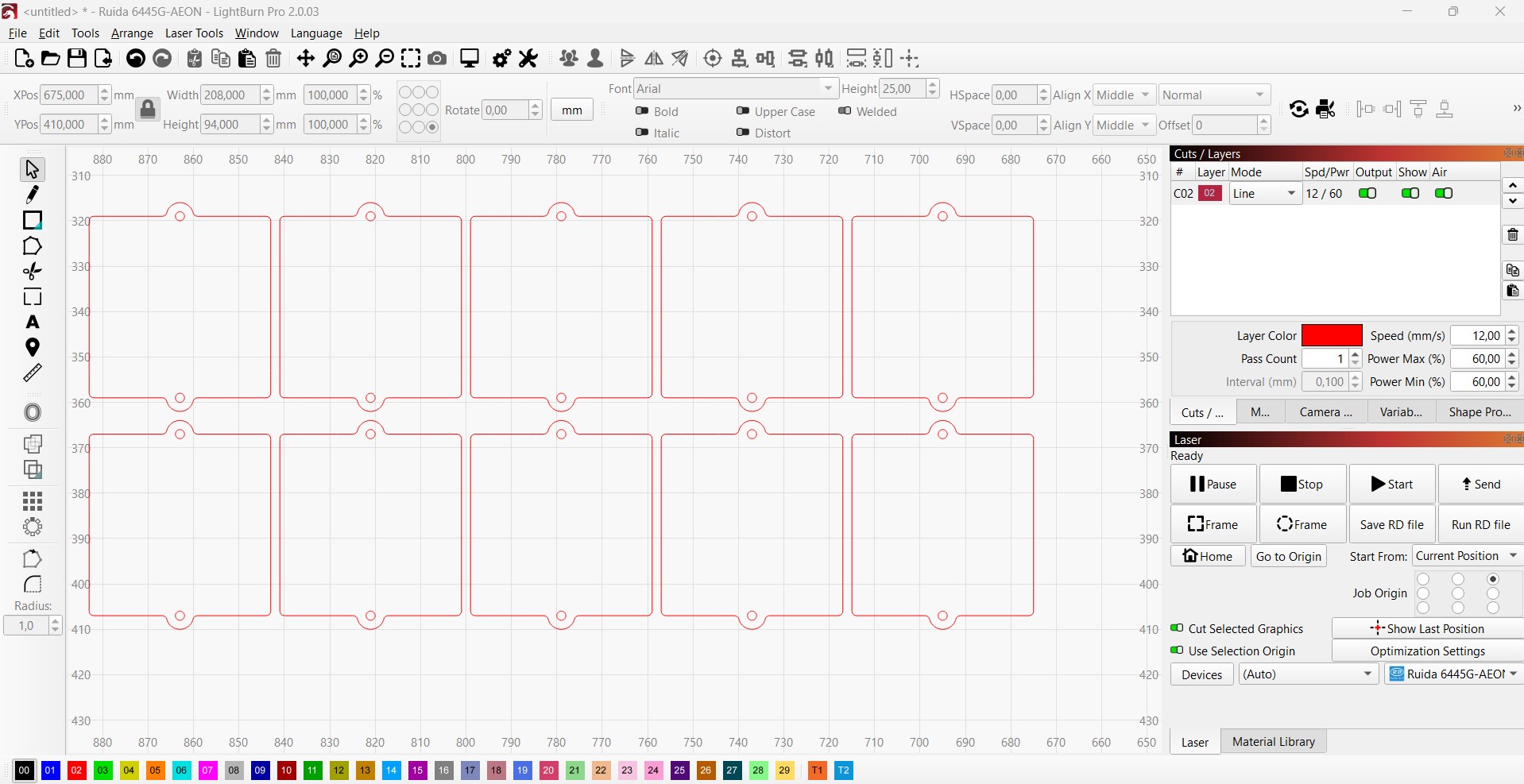Enable Cut Selected Graphics switch
1524x784 pixels.
1177,628
